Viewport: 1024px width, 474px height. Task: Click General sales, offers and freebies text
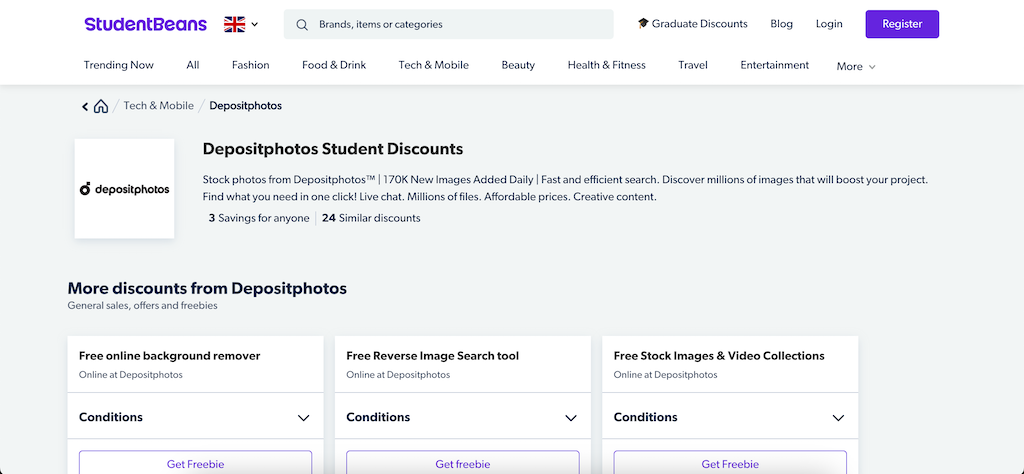[142, 306]
